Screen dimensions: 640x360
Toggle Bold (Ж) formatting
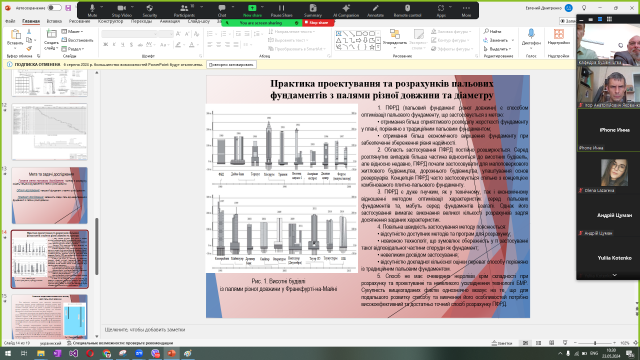point(105,44)
